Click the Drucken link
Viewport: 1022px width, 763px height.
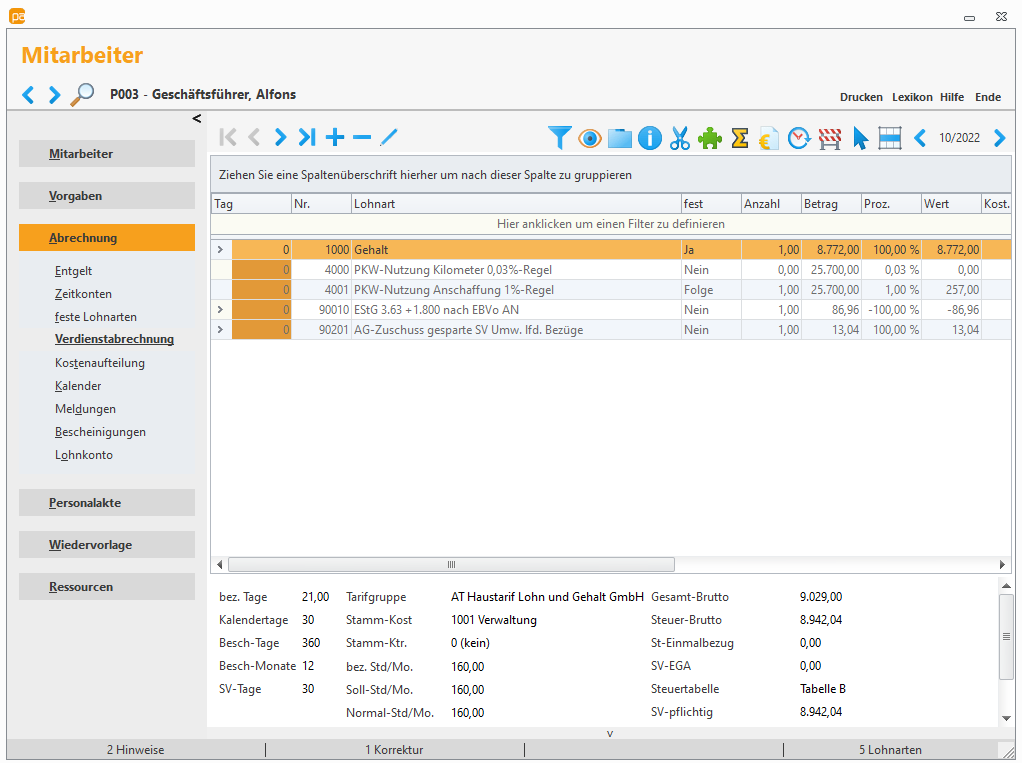tap(861, 97)
